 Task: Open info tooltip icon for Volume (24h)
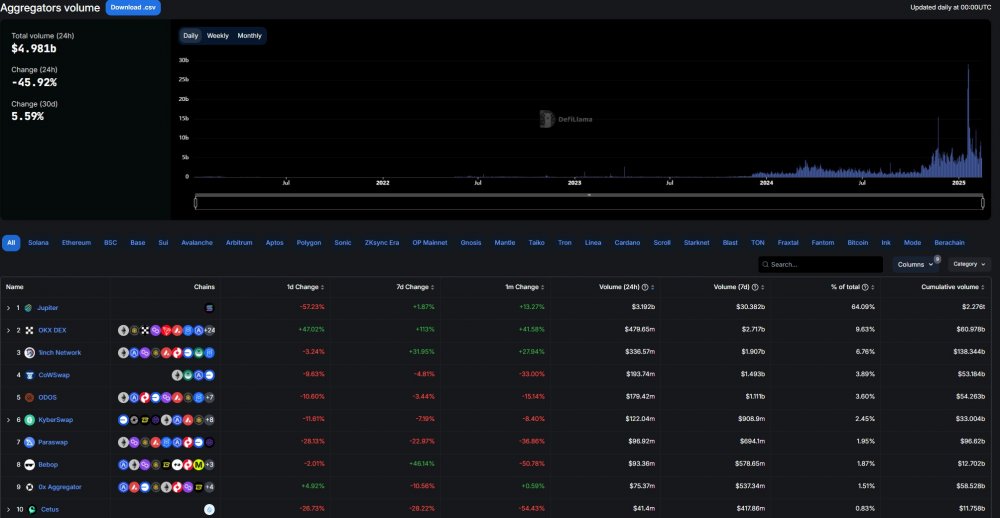tap(645, 288)
